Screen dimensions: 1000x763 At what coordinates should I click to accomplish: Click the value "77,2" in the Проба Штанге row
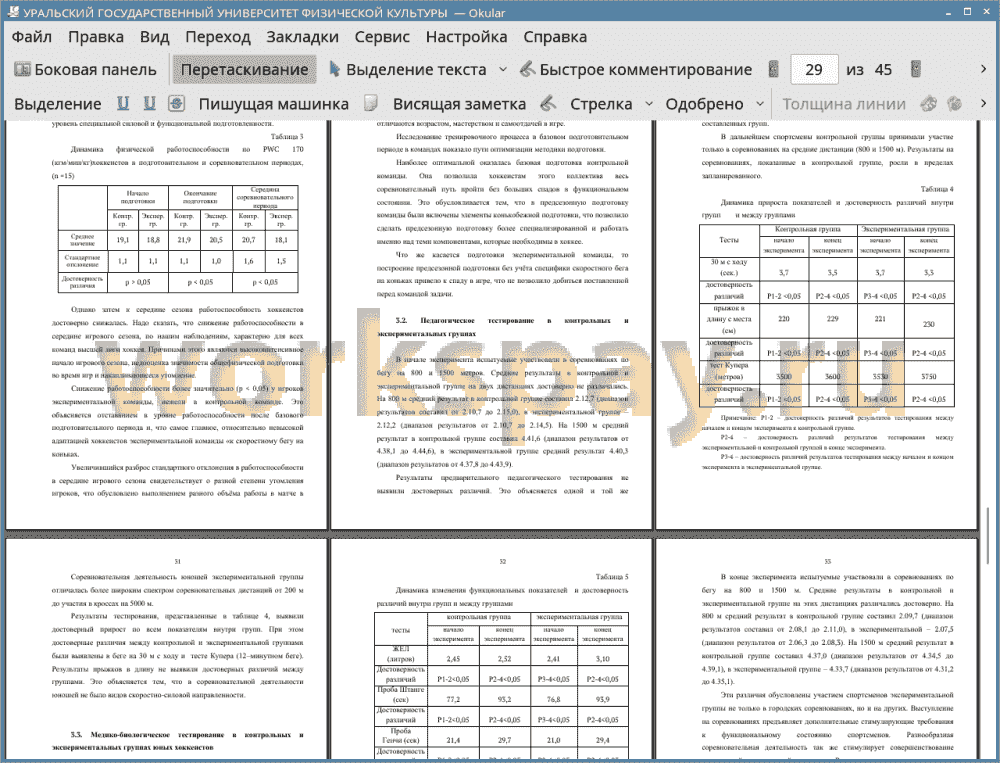coord(453,699)
